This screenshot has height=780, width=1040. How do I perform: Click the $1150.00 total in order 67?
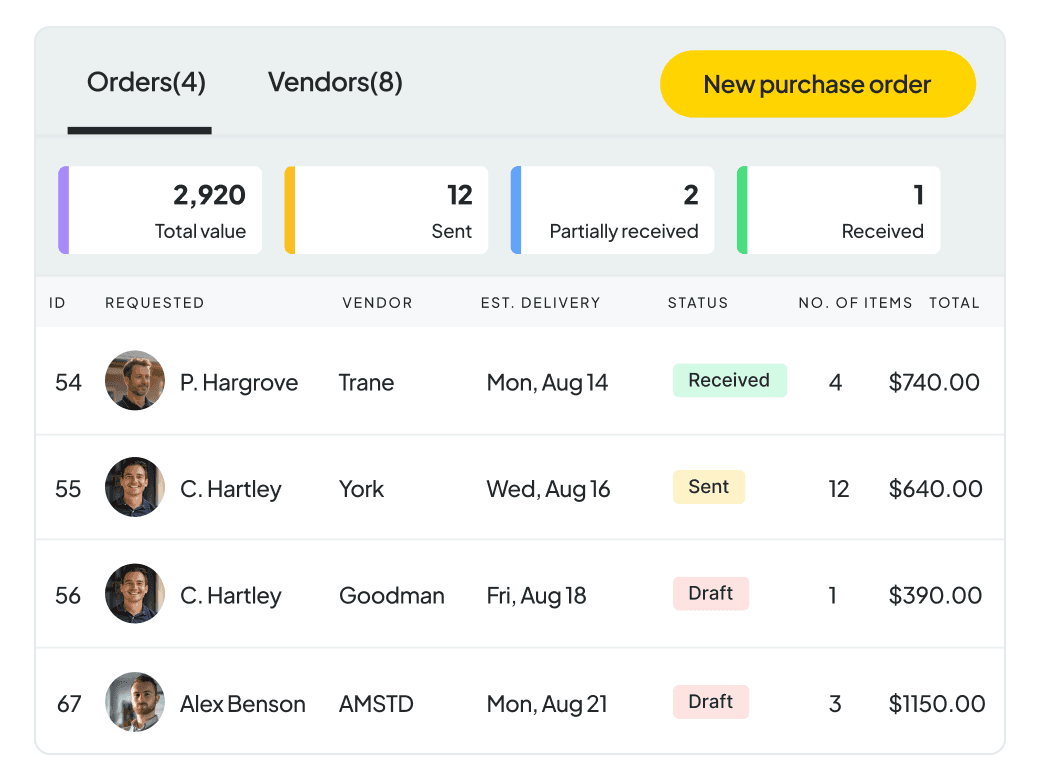(x=937, y=704)
